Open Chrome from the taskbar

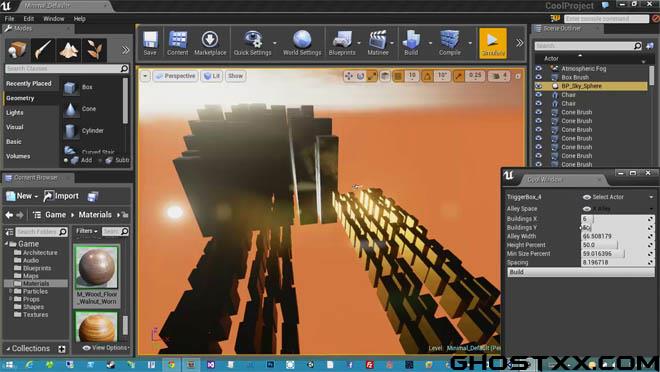pos(171,365)
